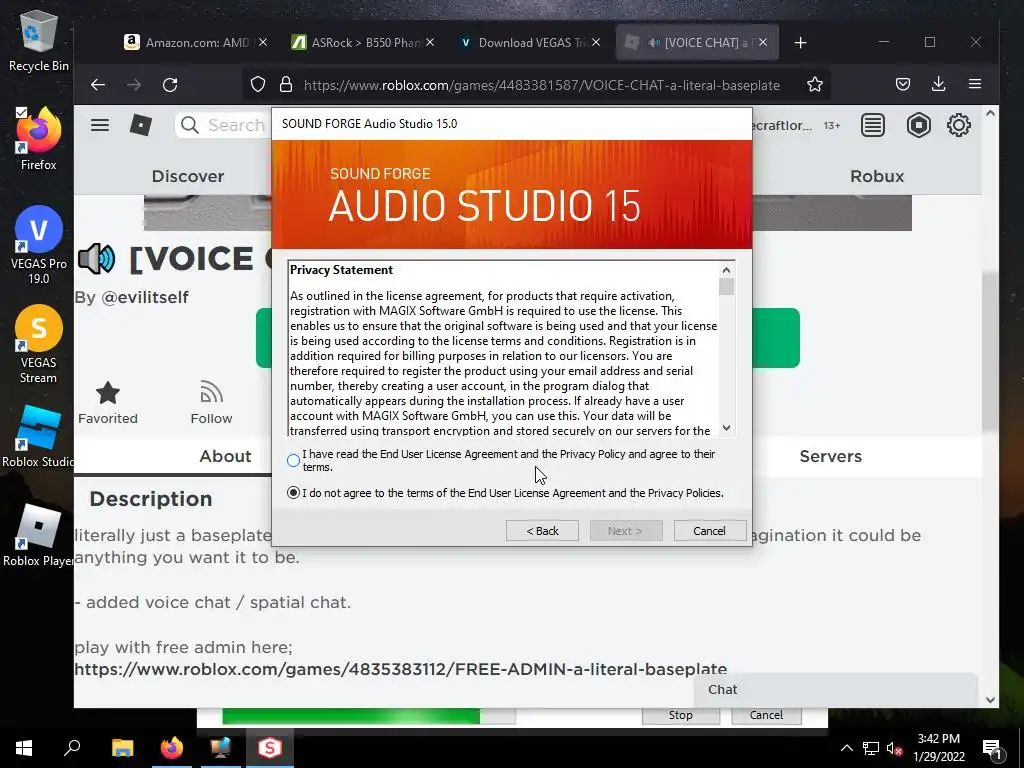Accept the End User License Agreement radio button
The width and height of the screenshot is (1024, 768).
[293, 460]
